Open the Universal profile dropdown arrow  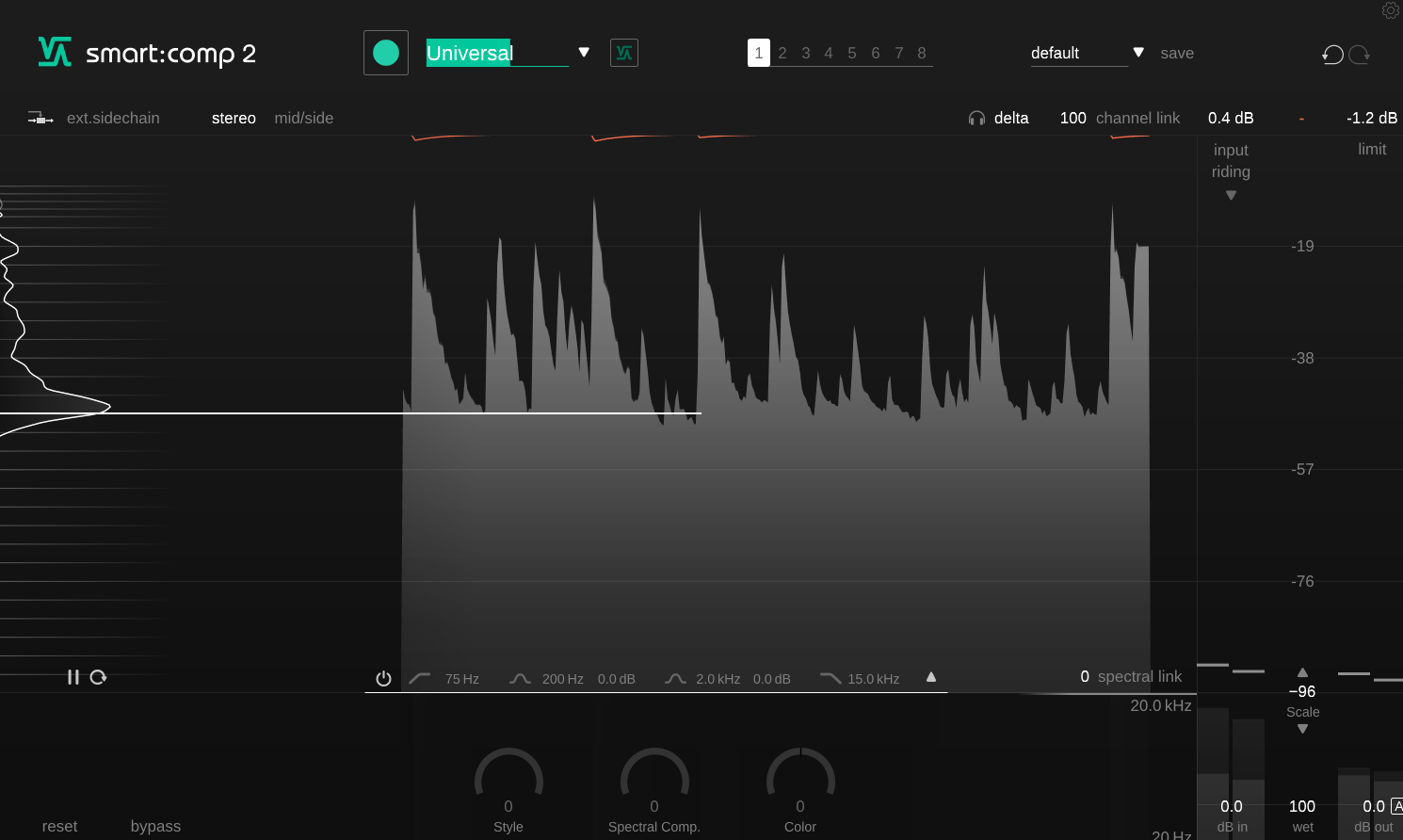pos(584,53)
